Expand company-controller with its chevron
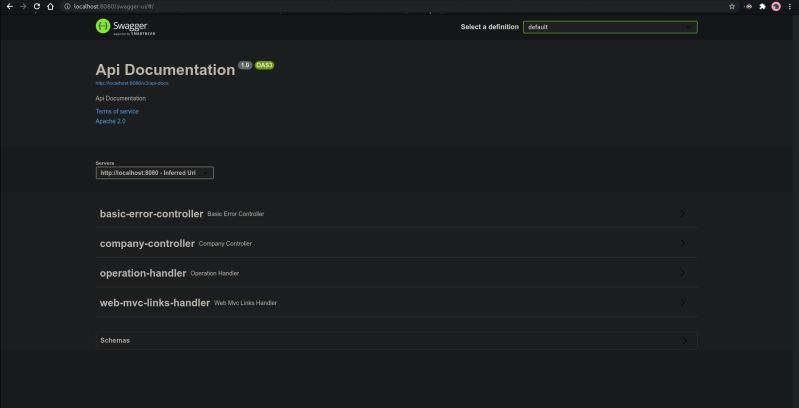 (683, 243)
